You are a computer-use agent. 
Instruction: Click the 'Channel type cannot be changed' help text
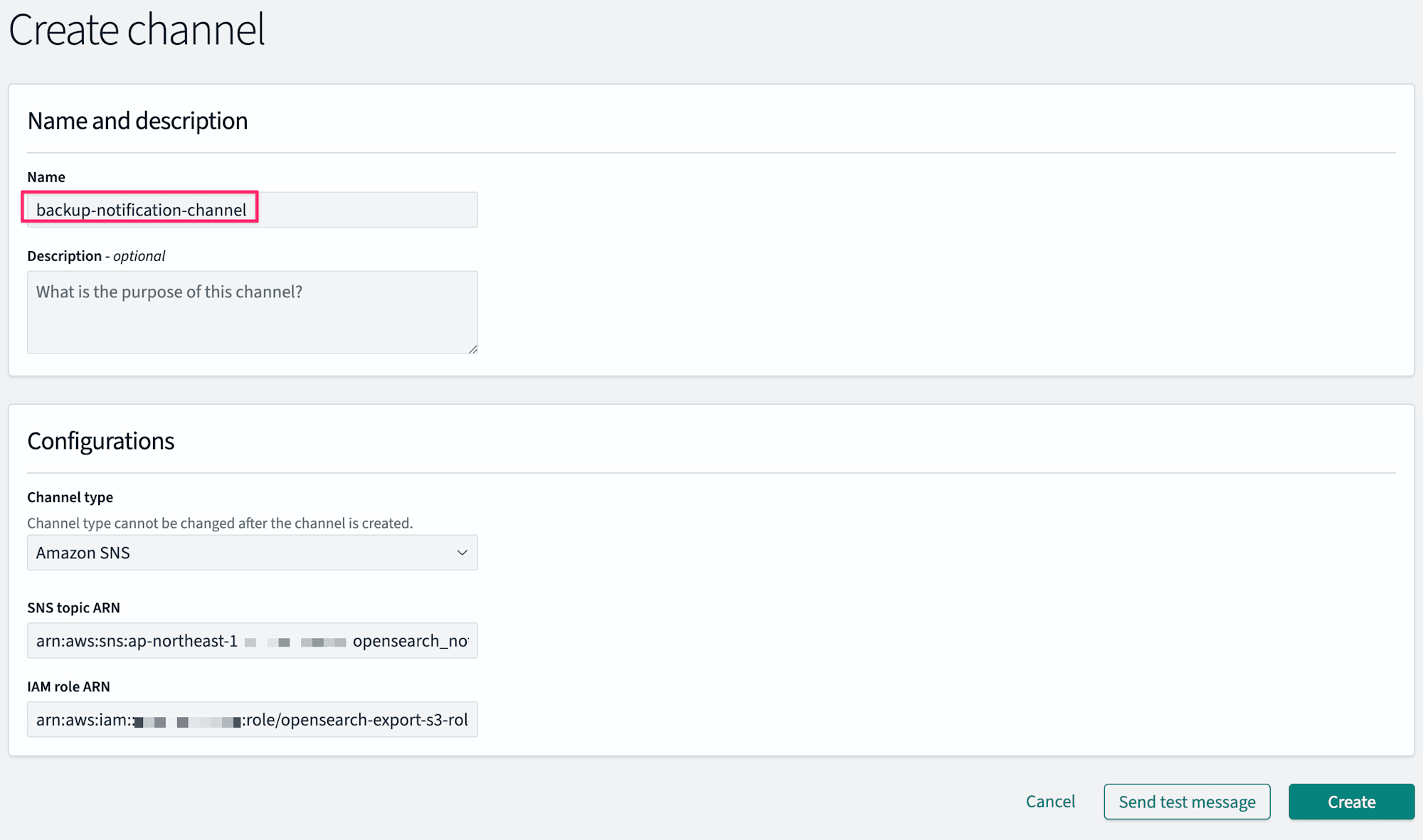(220, 523)
